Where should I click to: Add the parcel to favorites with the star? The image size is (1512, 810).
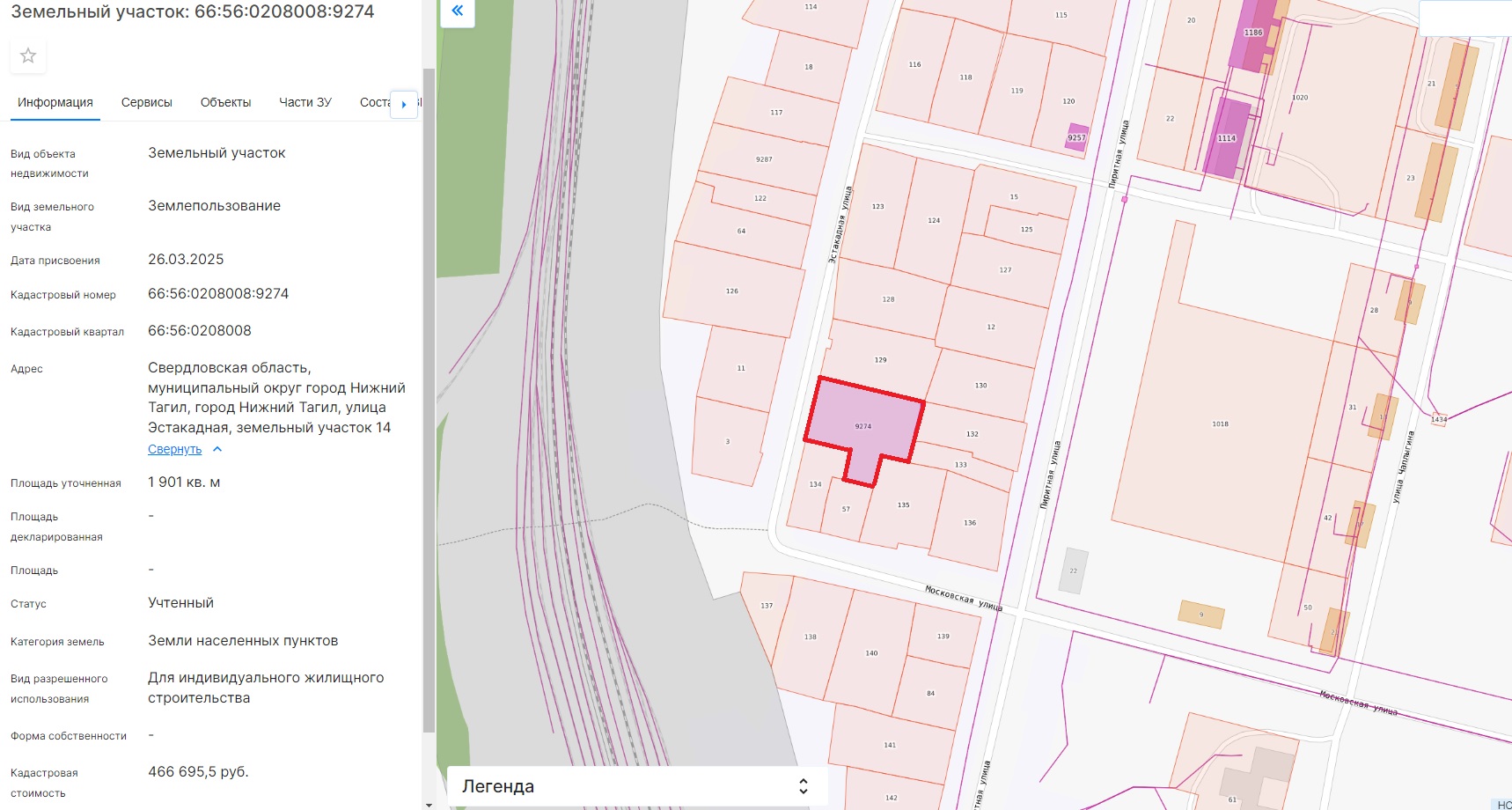point(28,55)
